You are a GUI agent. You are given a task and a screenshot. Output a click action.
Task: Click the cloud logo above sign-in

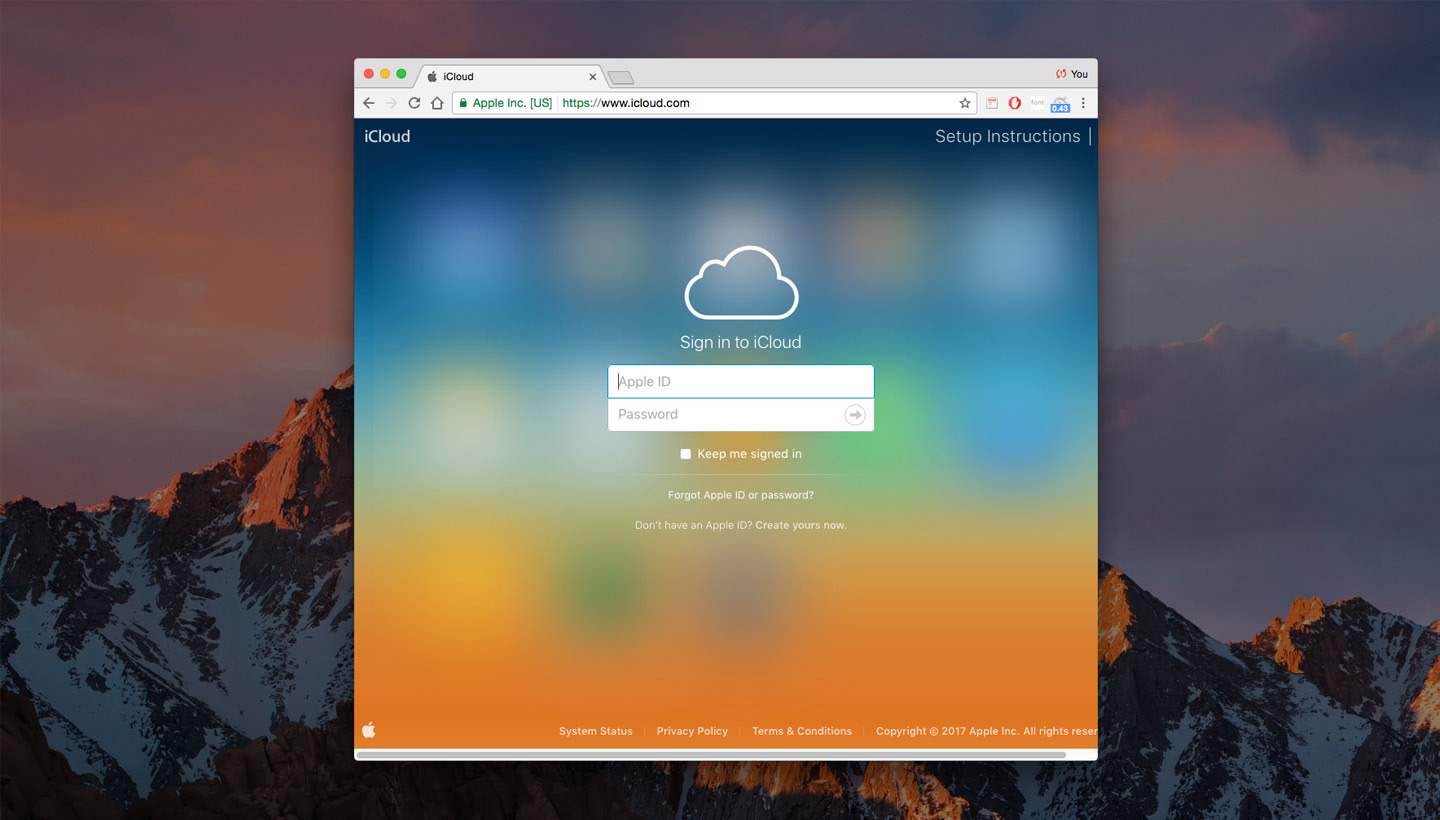(x=741, y=282)
